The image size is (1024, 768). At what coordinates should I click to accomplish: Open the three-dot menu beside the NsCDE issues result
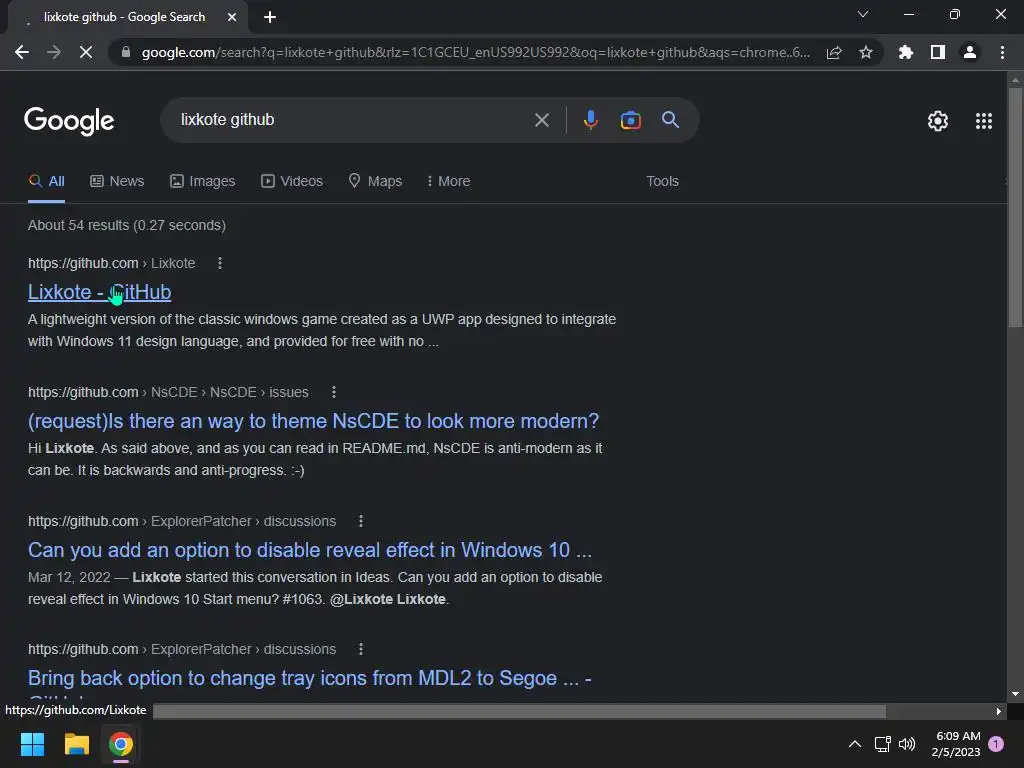(334, 392)
